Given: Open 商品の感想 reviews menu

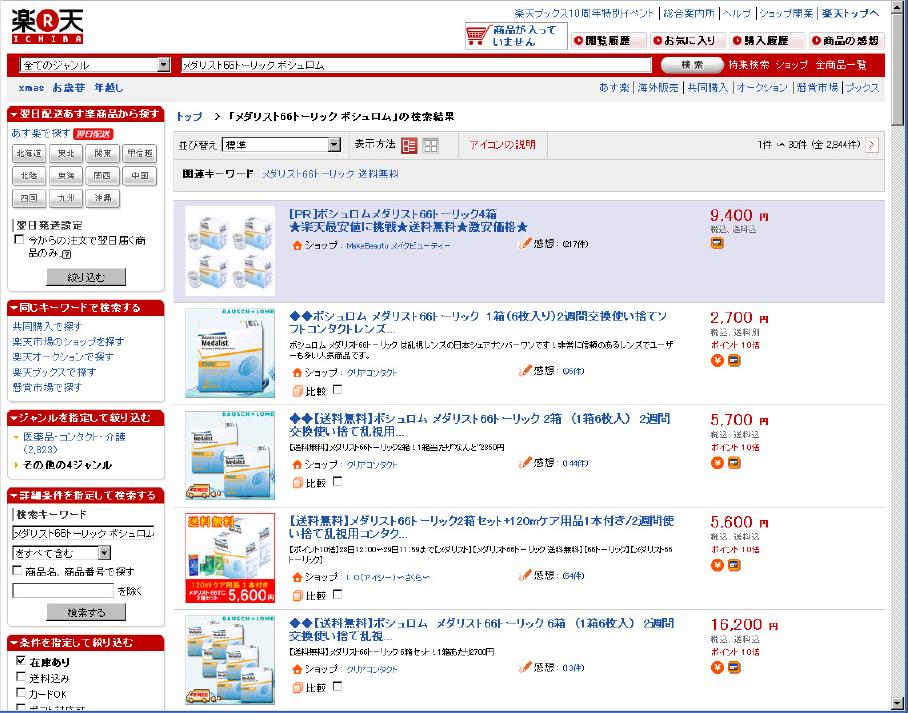Looking at the screenshot, I should tap(846, 41).
